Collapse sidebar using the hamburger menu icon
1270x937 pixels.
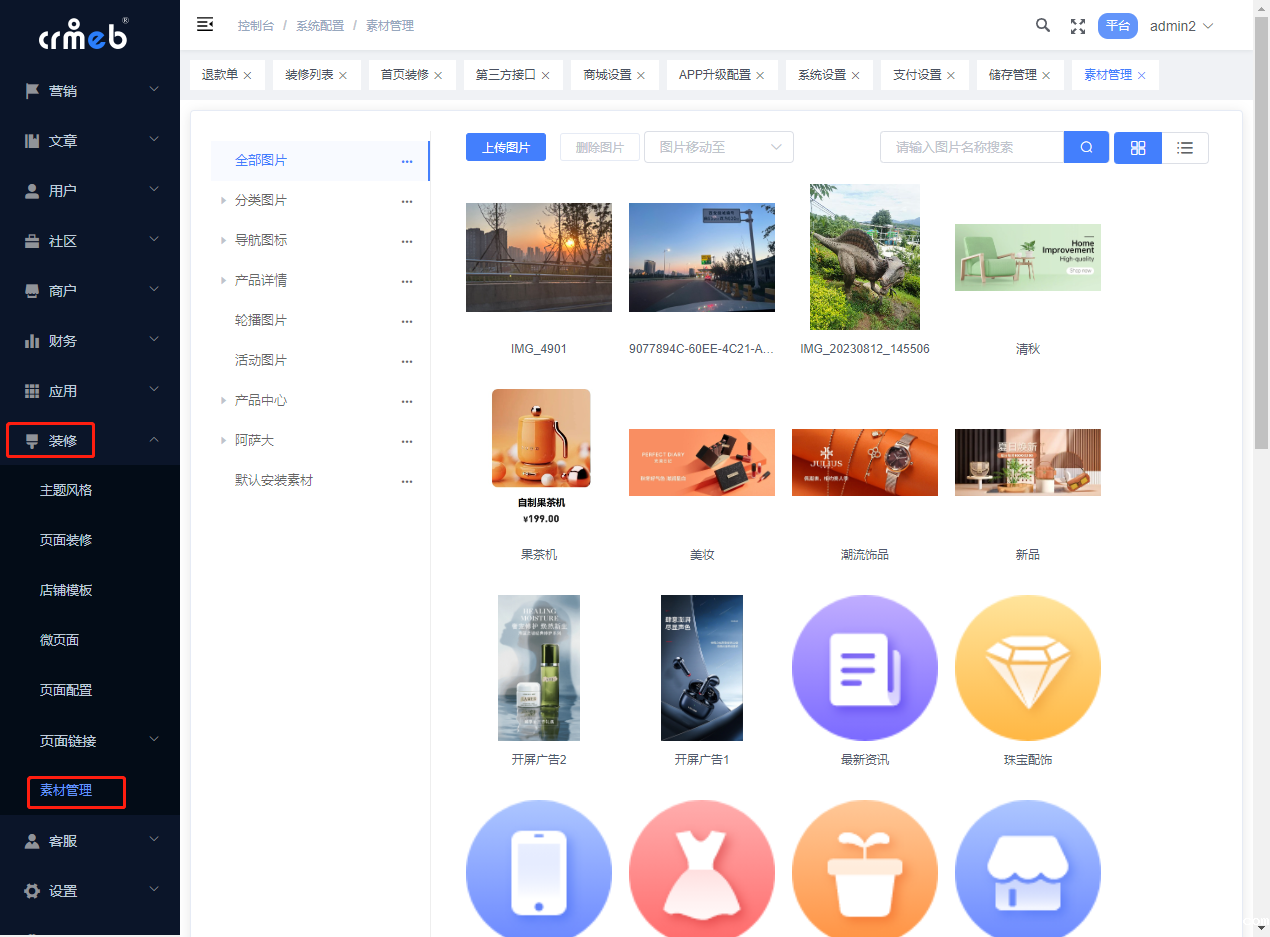tap(205, 25)
